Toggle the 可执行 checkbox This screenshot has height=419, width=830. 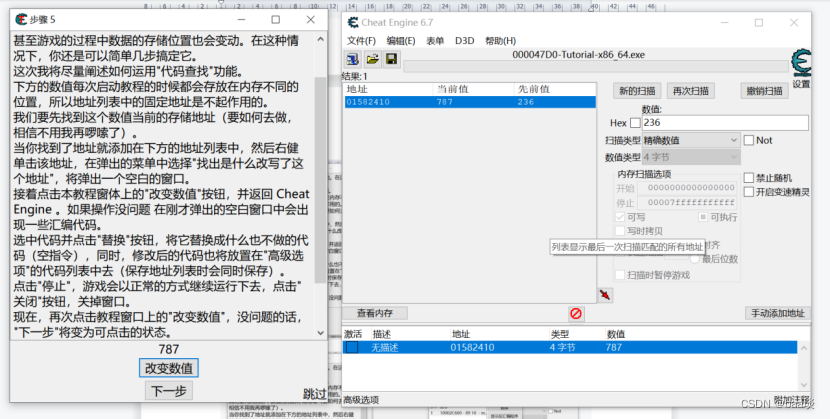703,217
